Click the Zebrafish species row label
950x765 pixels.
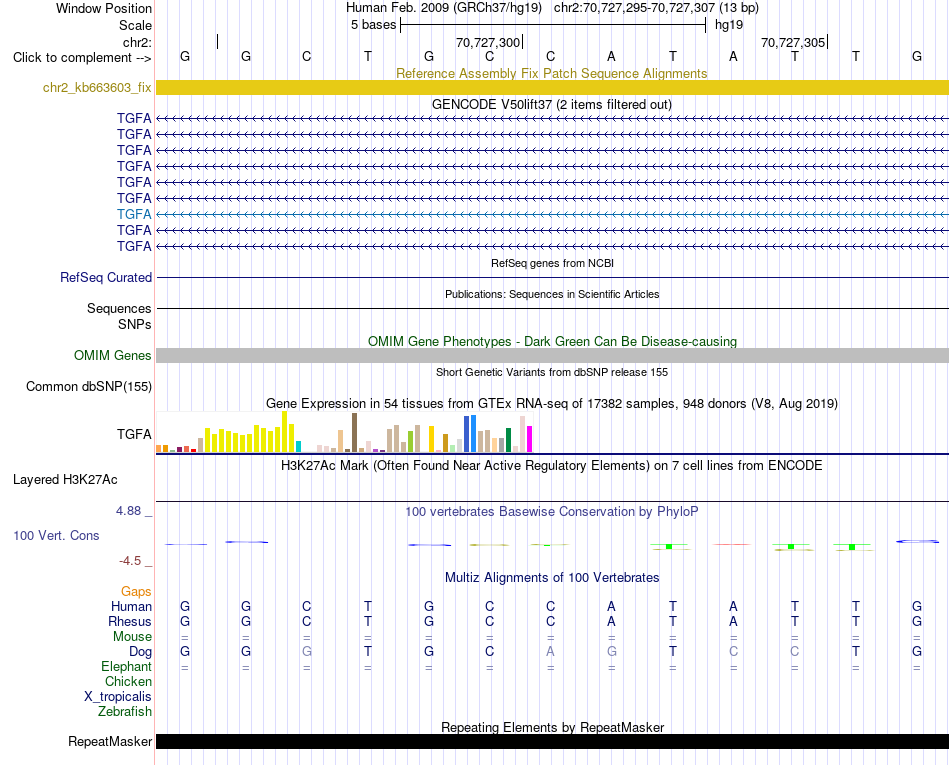pos(125,712)
